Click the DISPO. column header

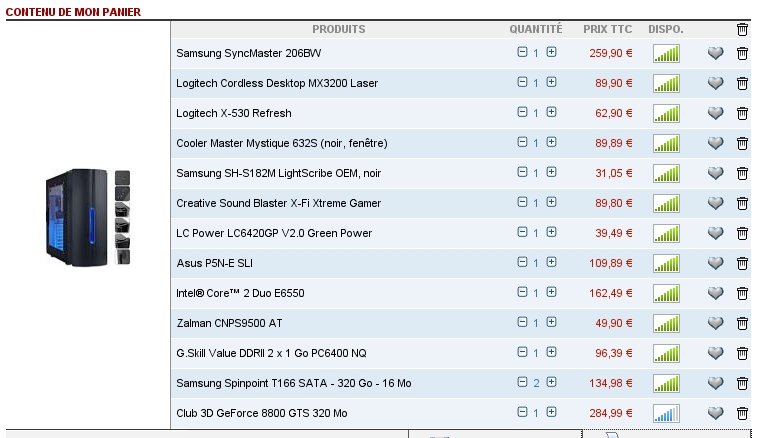(666, 29)
